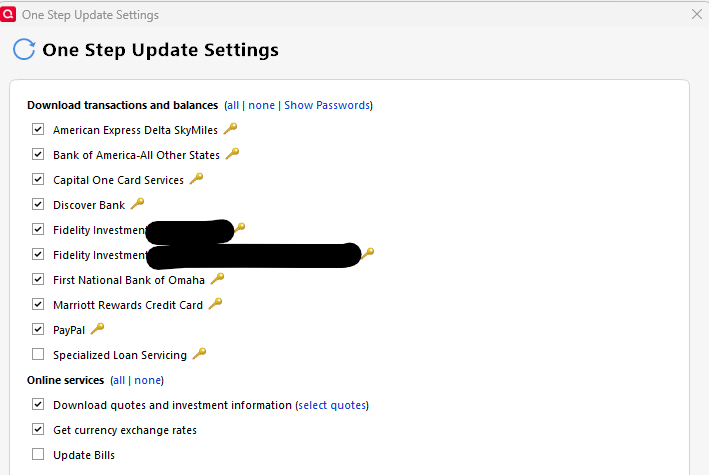The width and height of the screenshot is (709, 475).
Task: Click the Get currency exchange rates label
Action: click(125, 430)
